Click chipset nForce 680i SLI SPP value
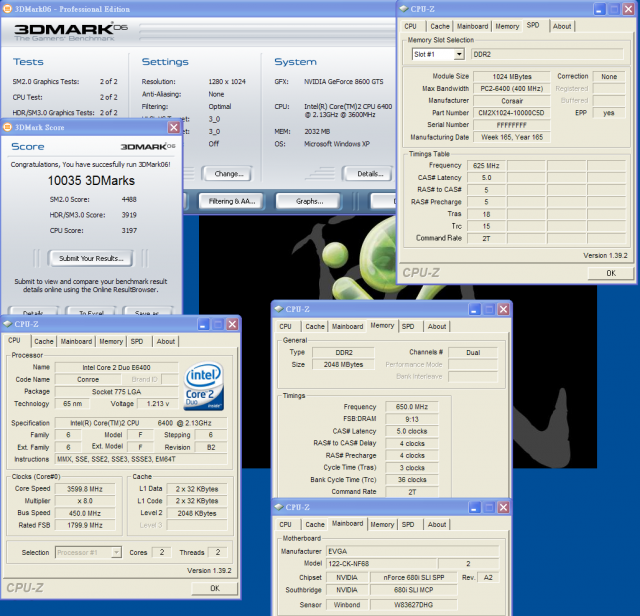Viewport: 640px width, 616px height. [x=413, y=578]
